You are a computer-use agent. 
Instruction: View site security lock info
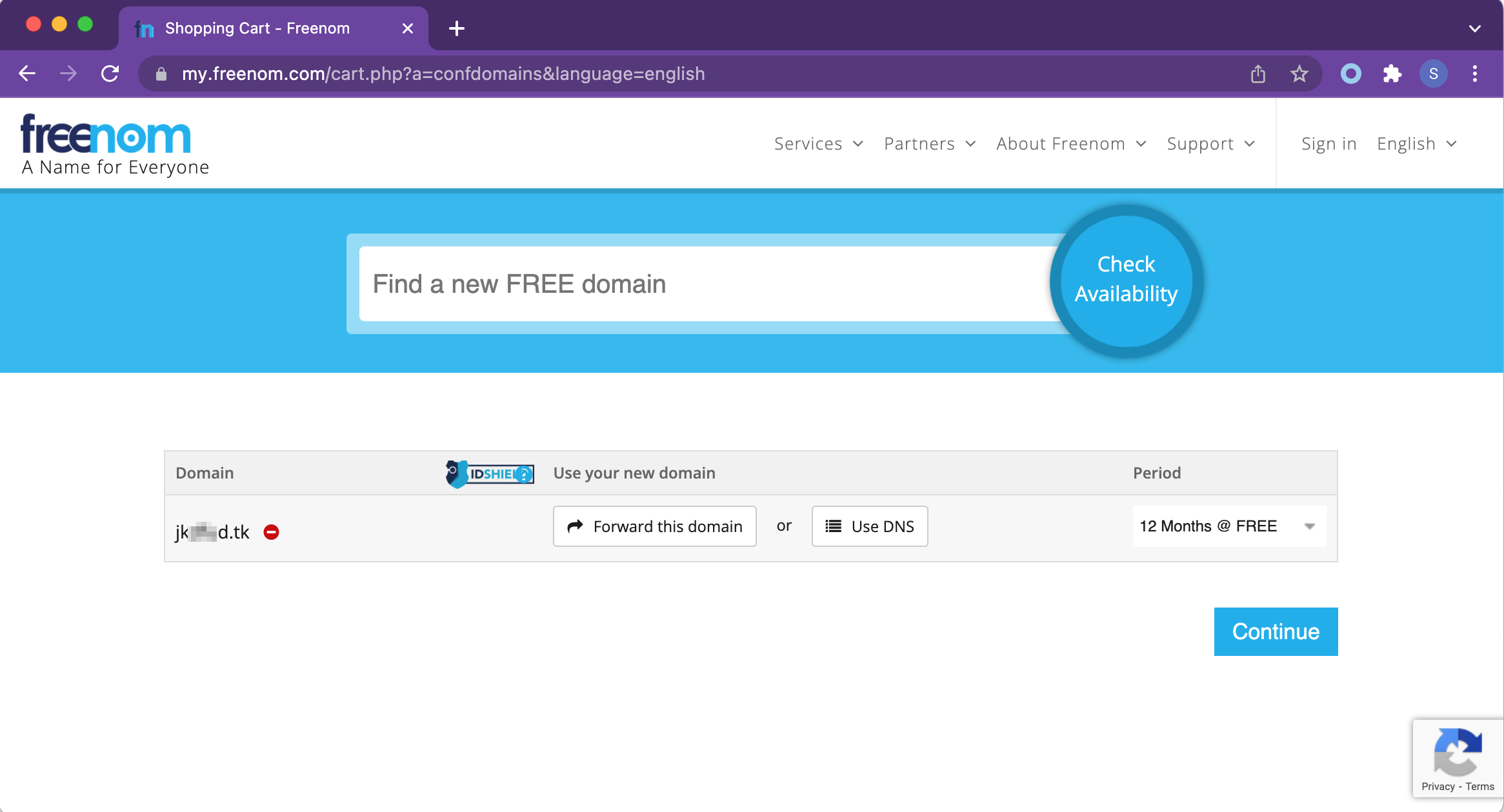click(161, 74)
